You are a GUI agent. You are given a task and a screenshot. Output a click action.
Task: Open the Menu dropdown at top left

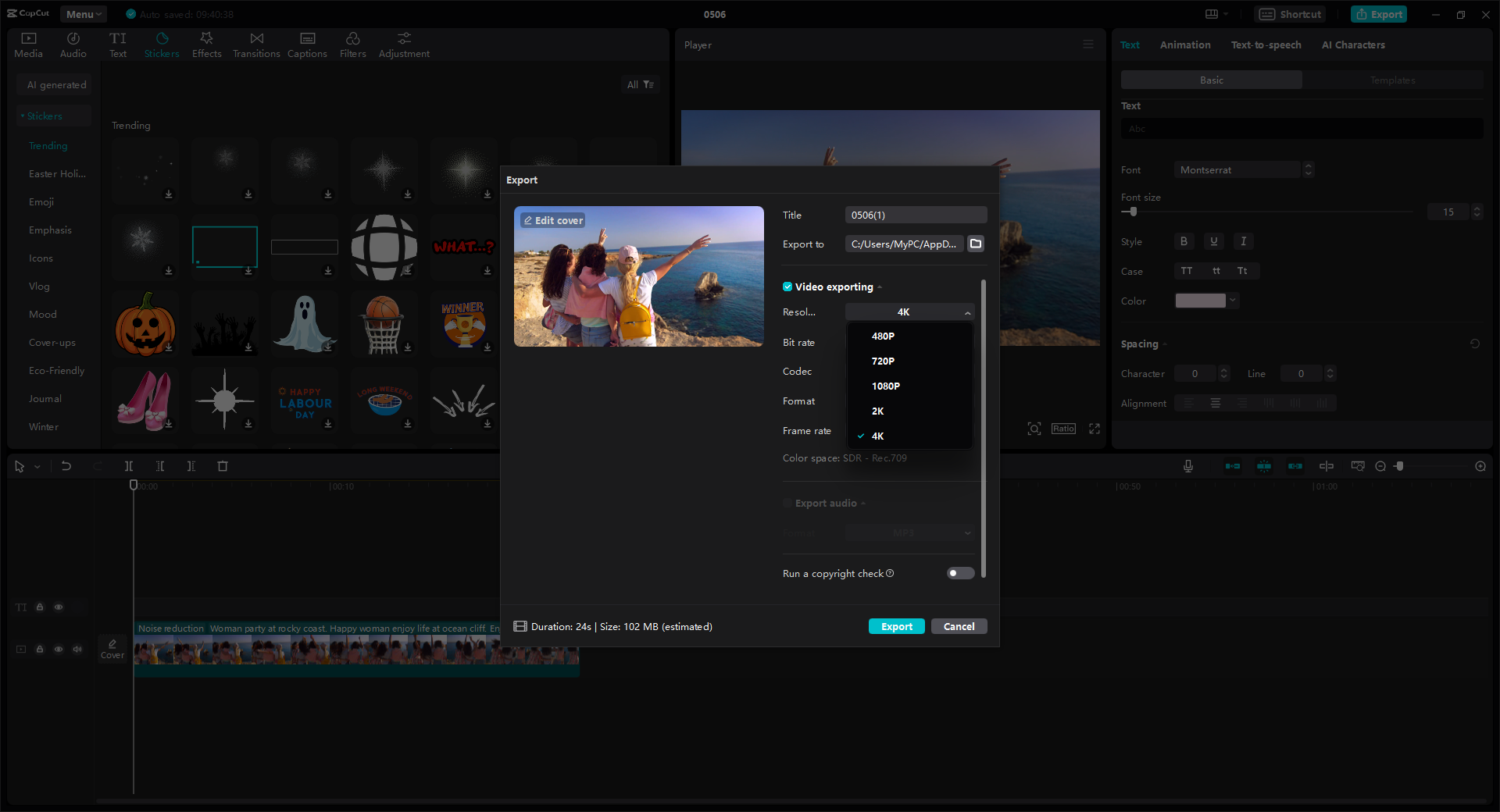tap(82, 13)
